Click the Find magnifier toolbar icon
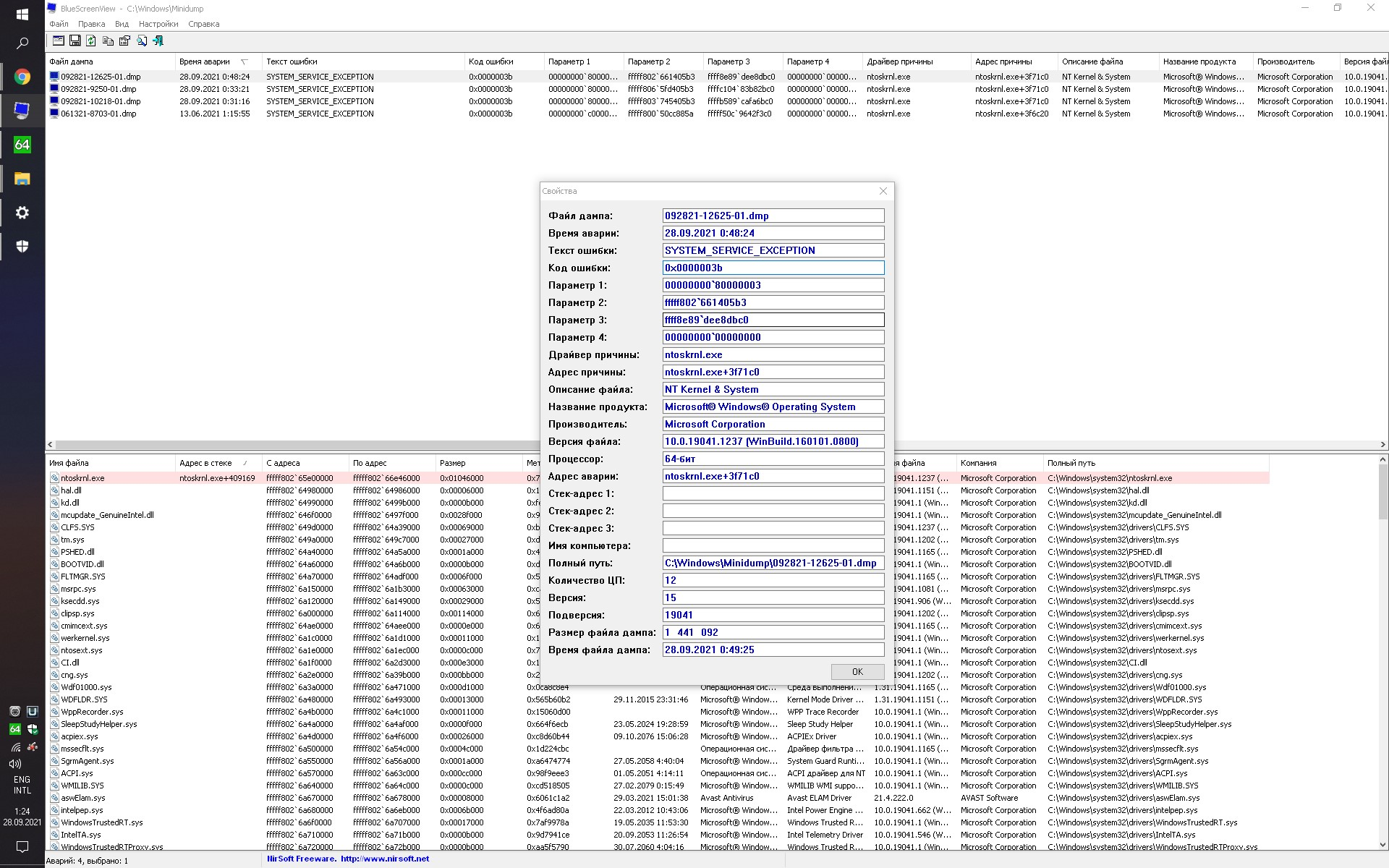Viewport: 1389px width, 868px height. [142, 41]
